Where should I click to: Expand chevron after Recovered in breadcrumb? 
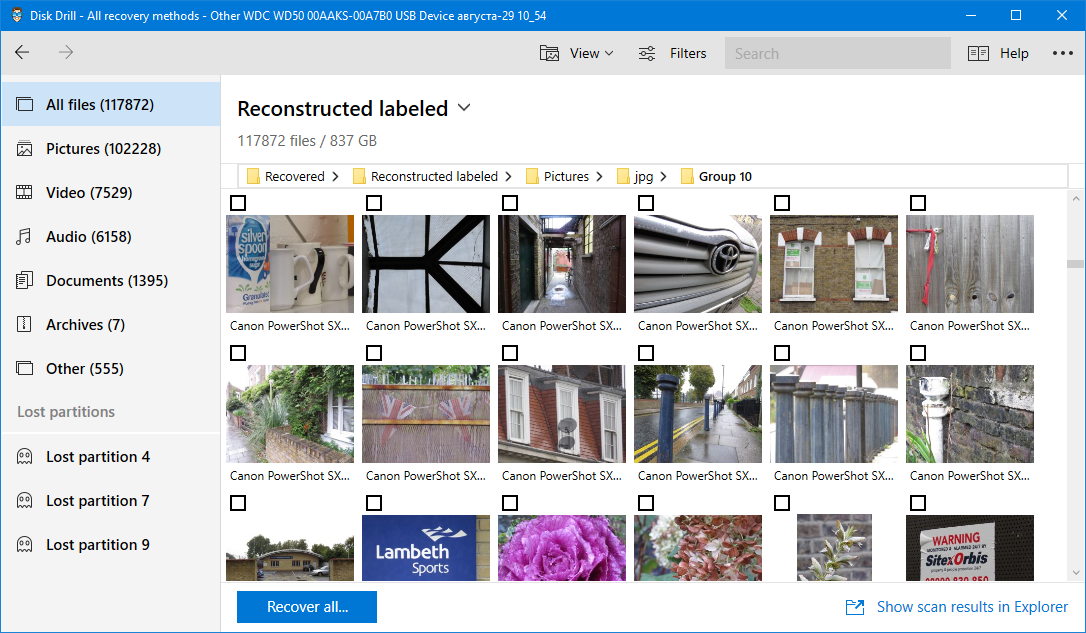pos(335,176)
